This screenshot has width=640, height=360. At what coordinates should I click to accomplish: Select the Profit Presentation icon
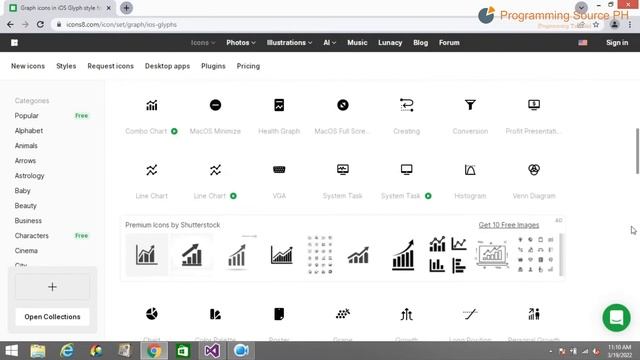click(x=534, y=105)
